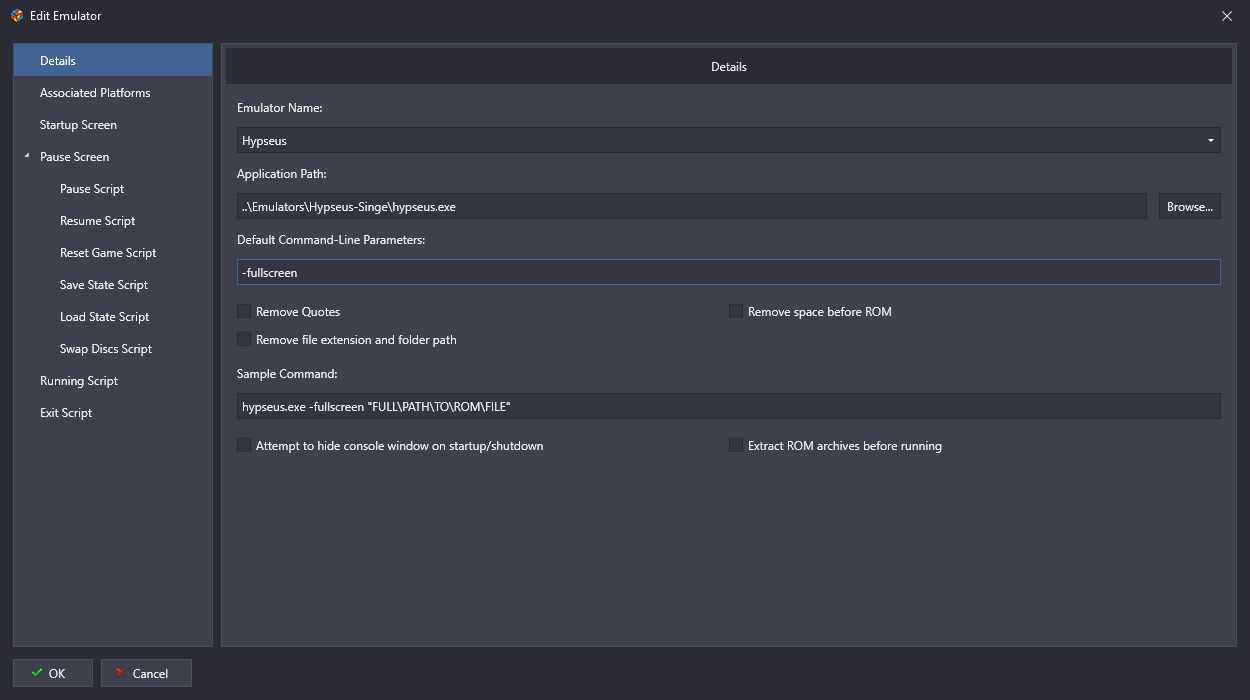The width and height of the screenshot is (1250, 700).
Task: Open Swap Discs Script settings
Action: click(106, 349)
